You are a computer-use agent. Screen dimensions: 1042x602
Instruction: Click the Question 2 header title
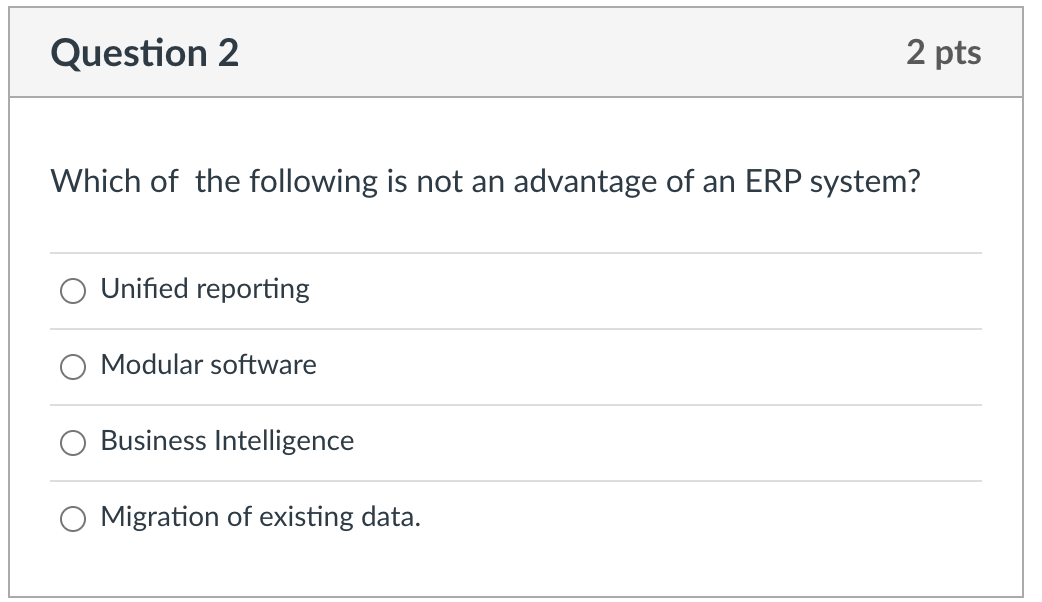pos(146,53)
